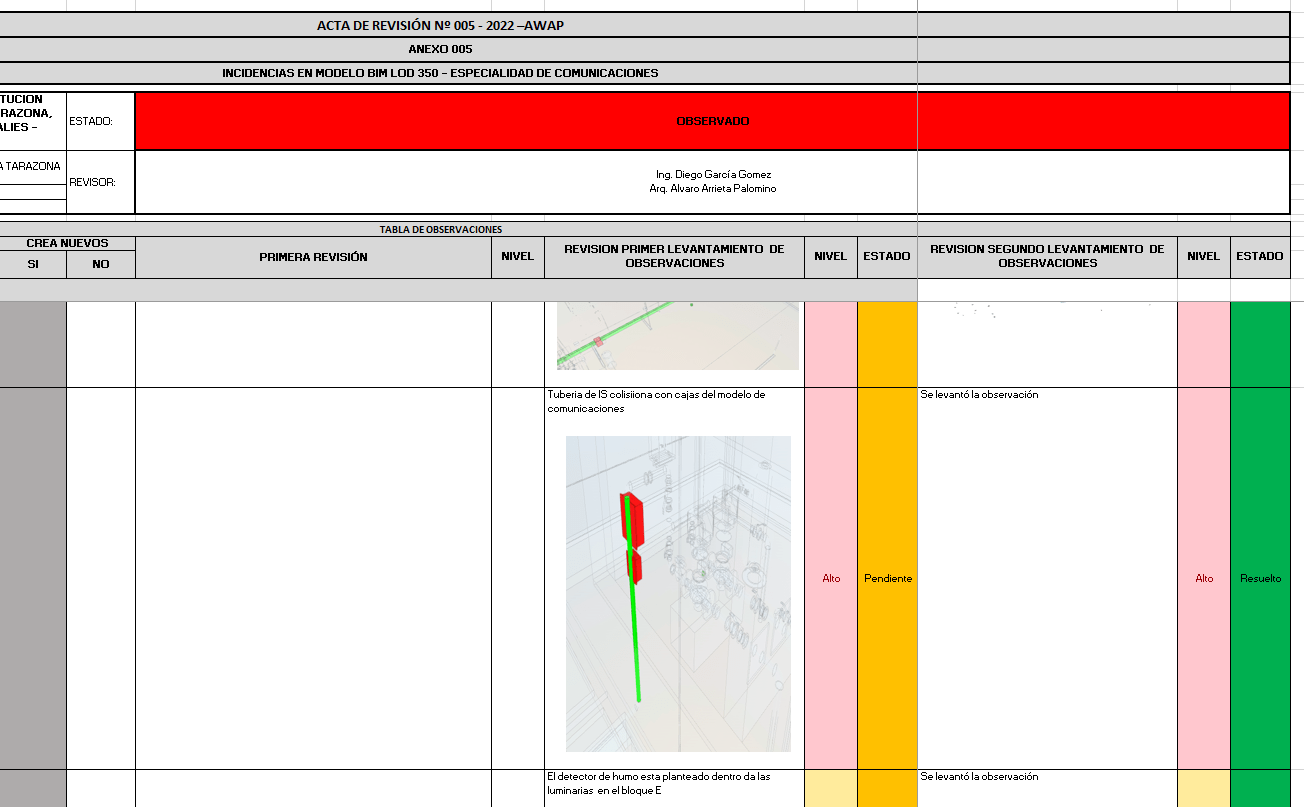
Task: Select the ANEXO 005 cell
Action: pos(440,49)
